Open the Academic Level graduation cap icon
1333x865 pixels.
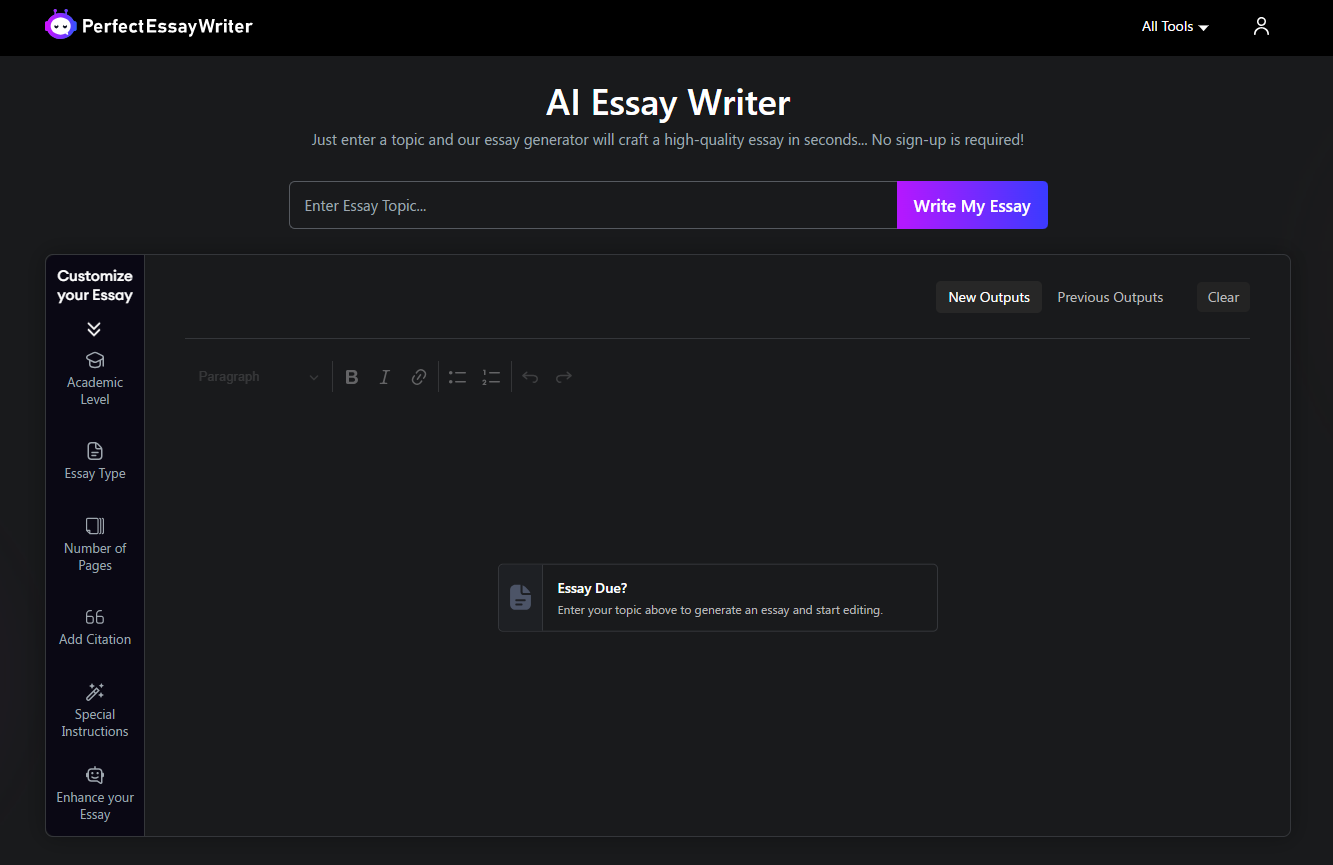pyautogui.click(x=95, y=360)
